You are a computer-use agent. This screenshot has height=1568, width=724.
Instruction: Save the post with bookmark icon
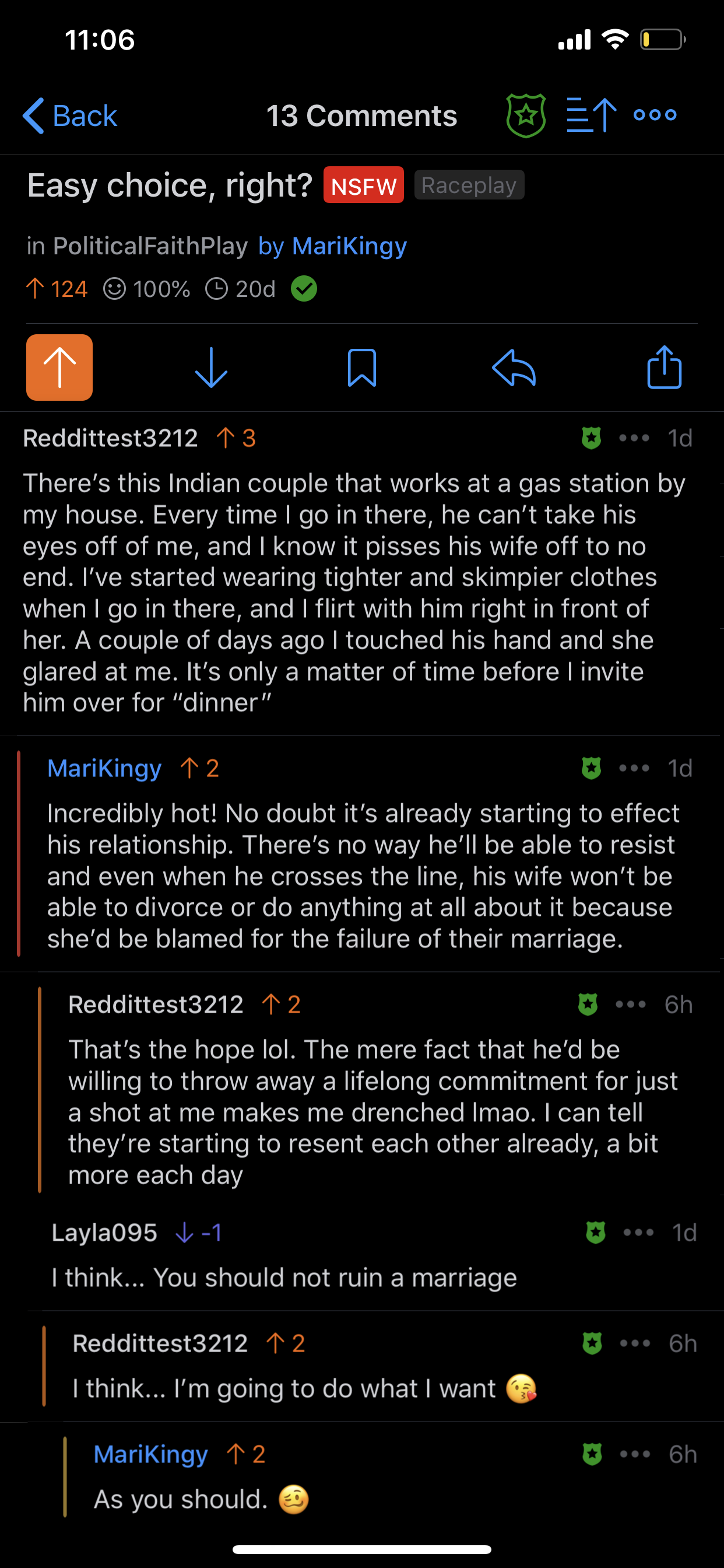click(362, 367)
